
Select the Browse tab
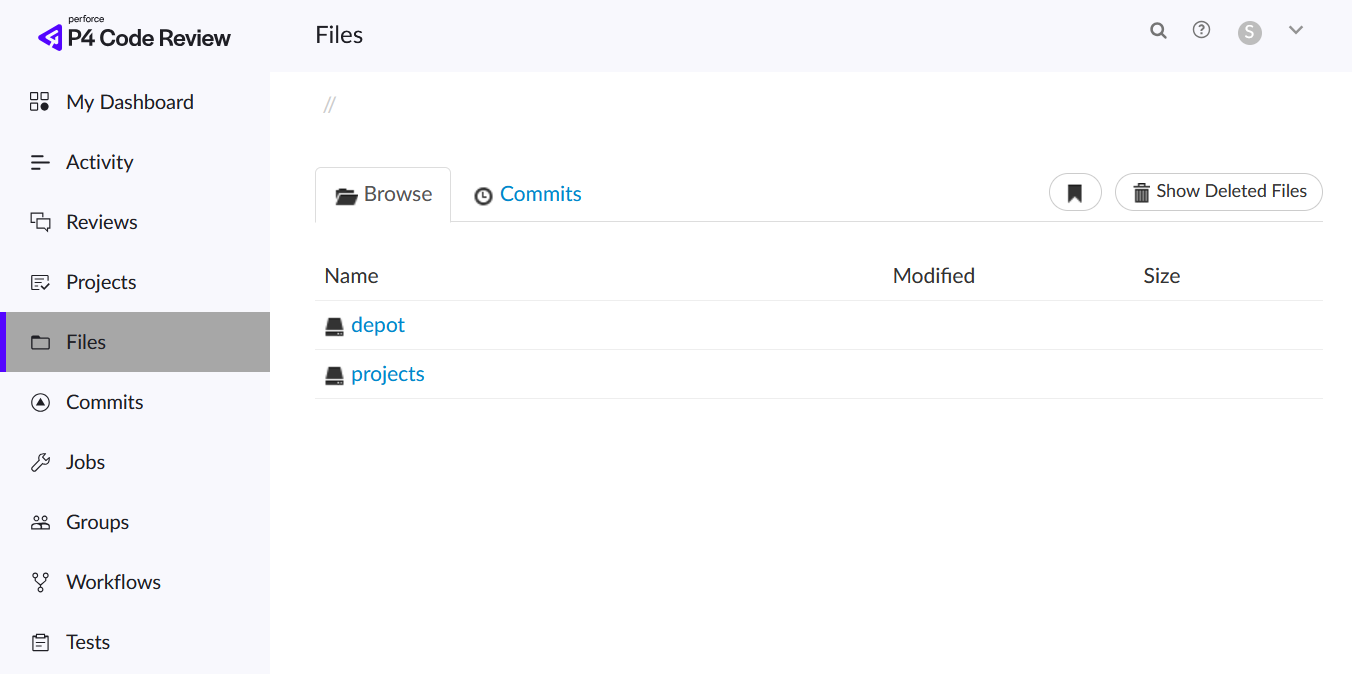383,194
